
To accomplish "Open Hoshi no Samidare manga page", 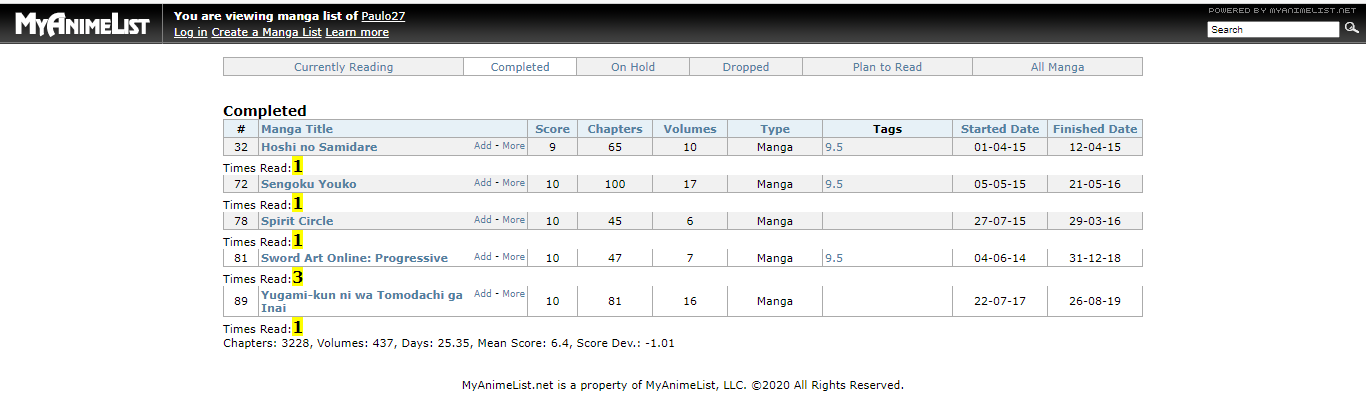I will click(x=319, y=147).
